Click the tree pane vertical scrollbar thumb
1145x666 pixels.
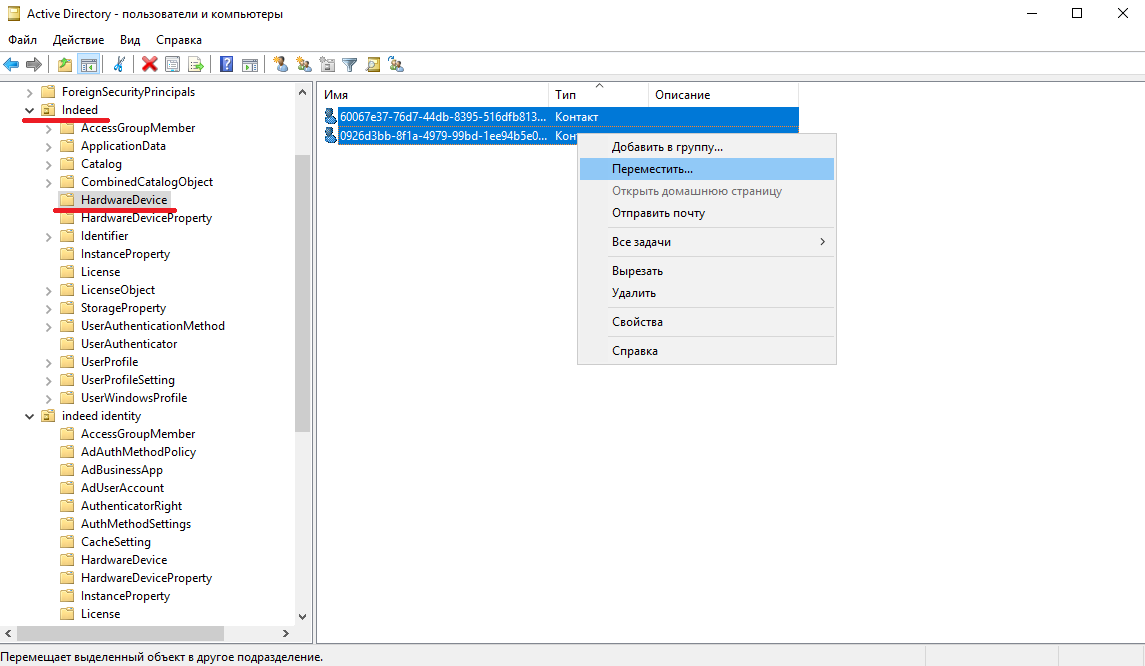pos(303,290)
